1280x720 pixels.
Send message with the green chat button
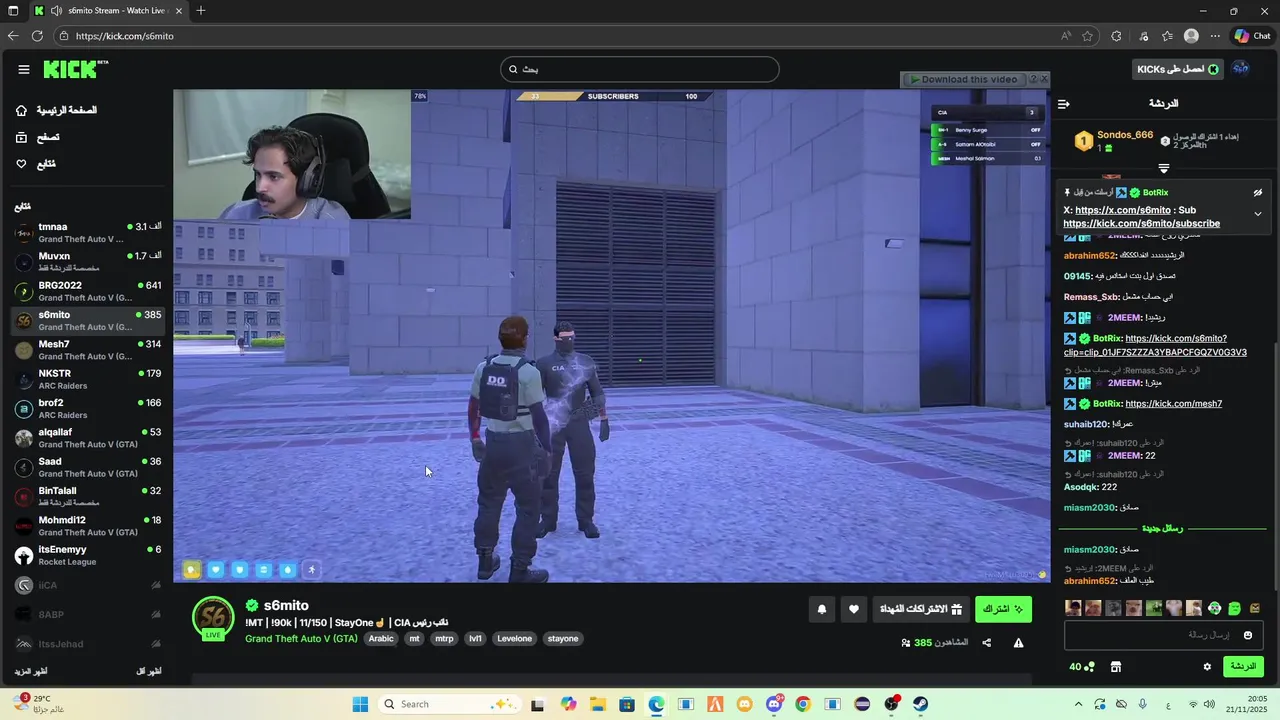1243,667
